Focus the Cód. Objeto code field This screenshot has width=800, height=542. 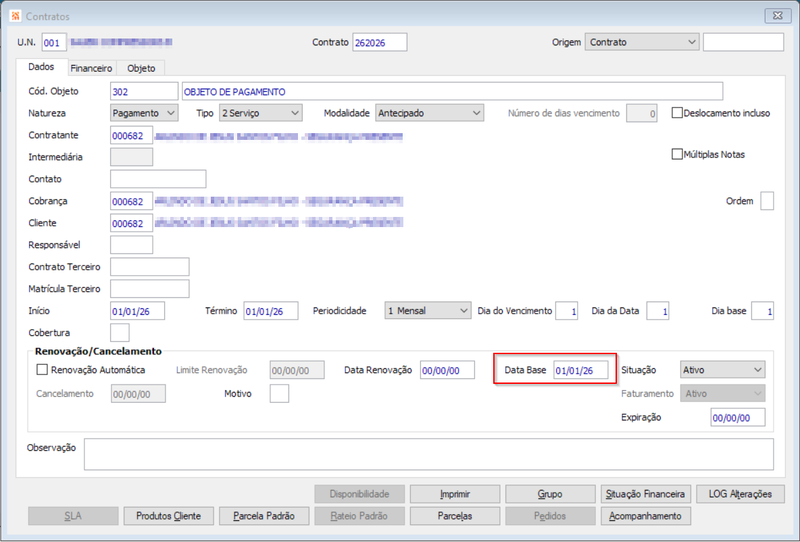[x=144, y=91]
